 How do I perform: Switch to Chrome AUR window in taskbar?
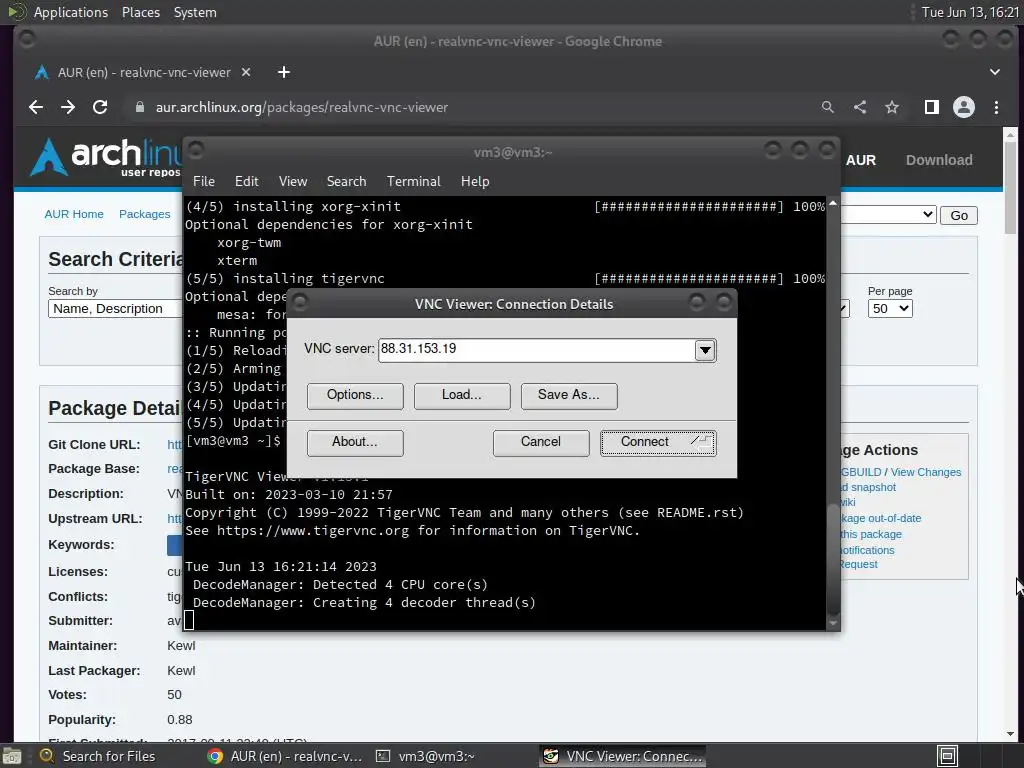(x=285, y=756)
